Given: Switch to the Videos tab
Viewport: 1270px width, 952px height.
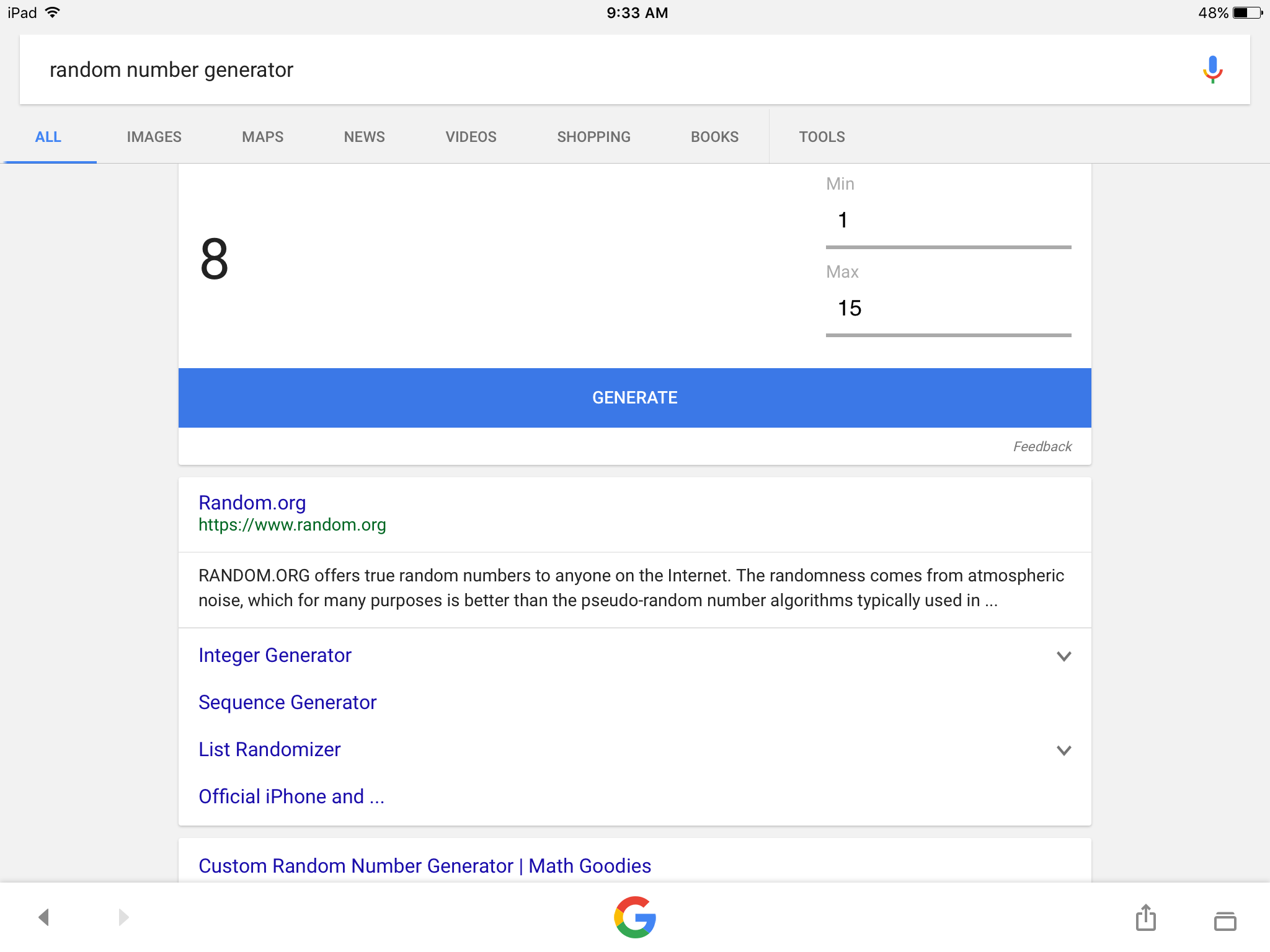Looking at the screenshot, I should point(471,137).
